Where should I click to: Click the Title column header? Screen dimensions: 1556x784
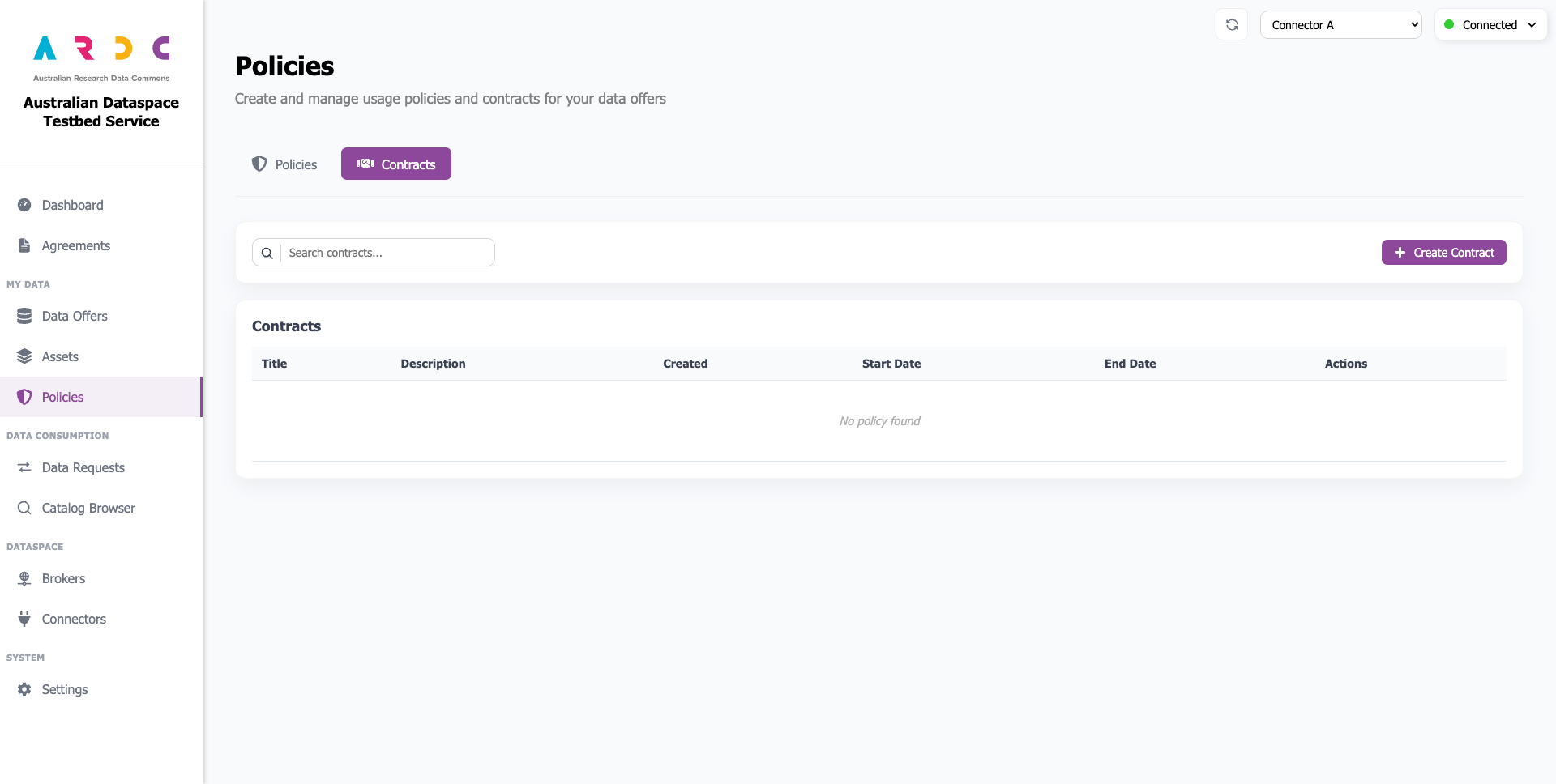click(x=274, y=364)
